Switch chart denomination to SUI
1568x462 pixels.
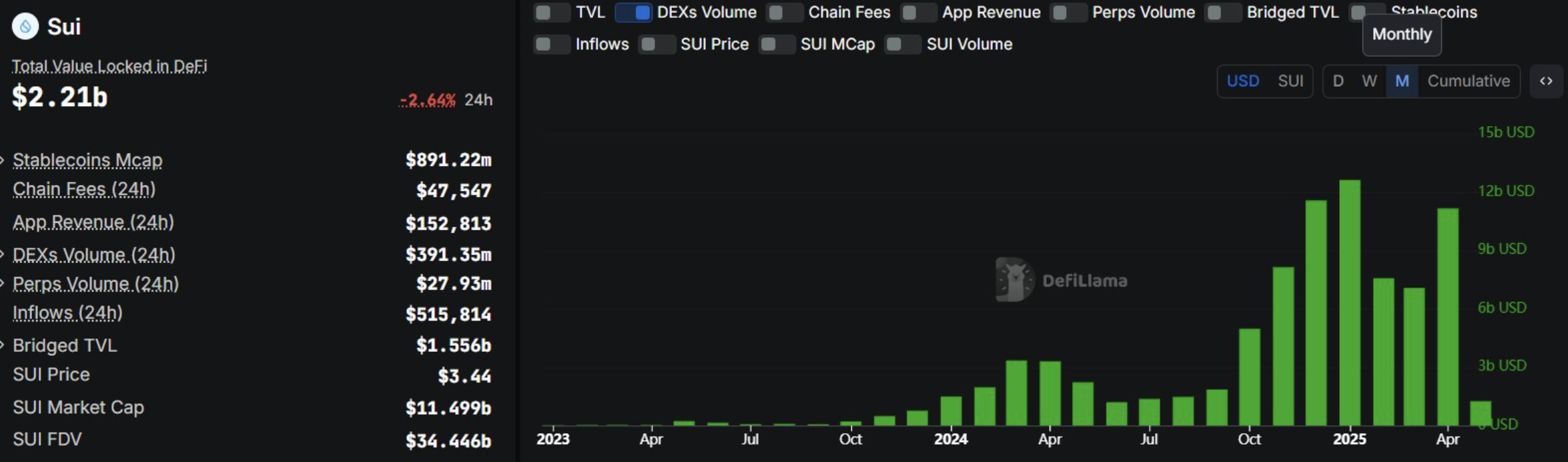pyautogui.click(x=1290, y=81)
